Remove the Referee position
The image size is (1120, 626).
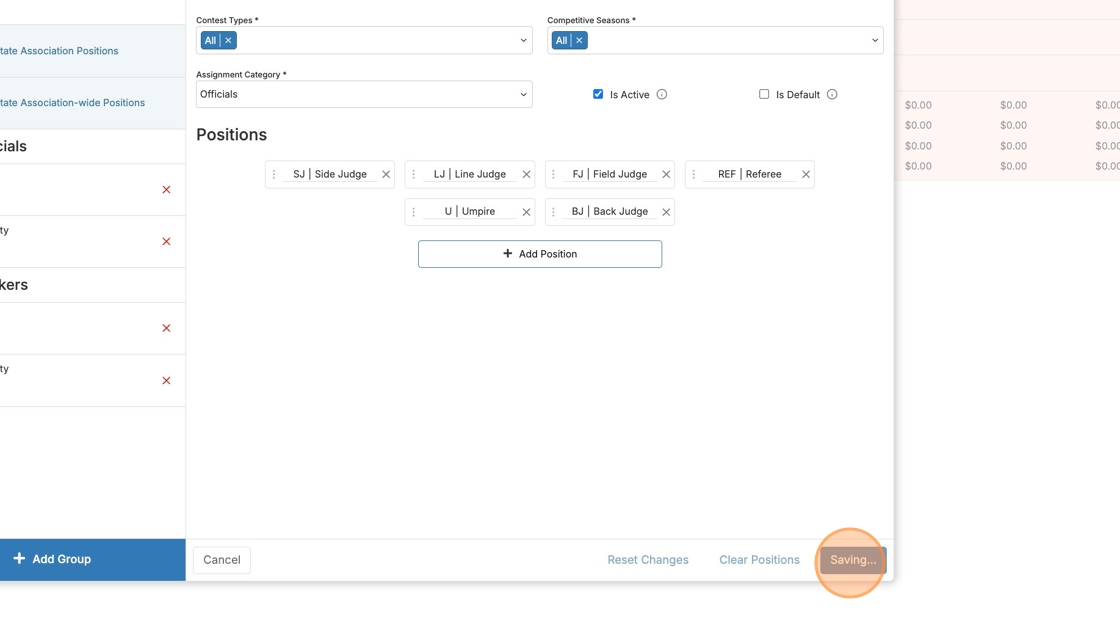[x=806, y=175]
